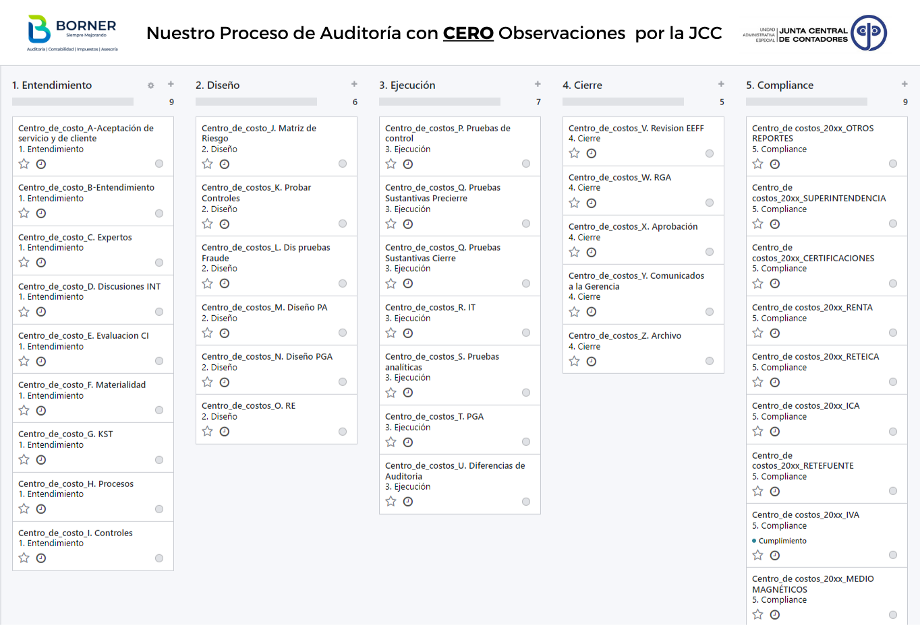Click the plus icon in the Cierre column
Image resolution: width=920 pixels, height=625 pixels.
[721, 85]
